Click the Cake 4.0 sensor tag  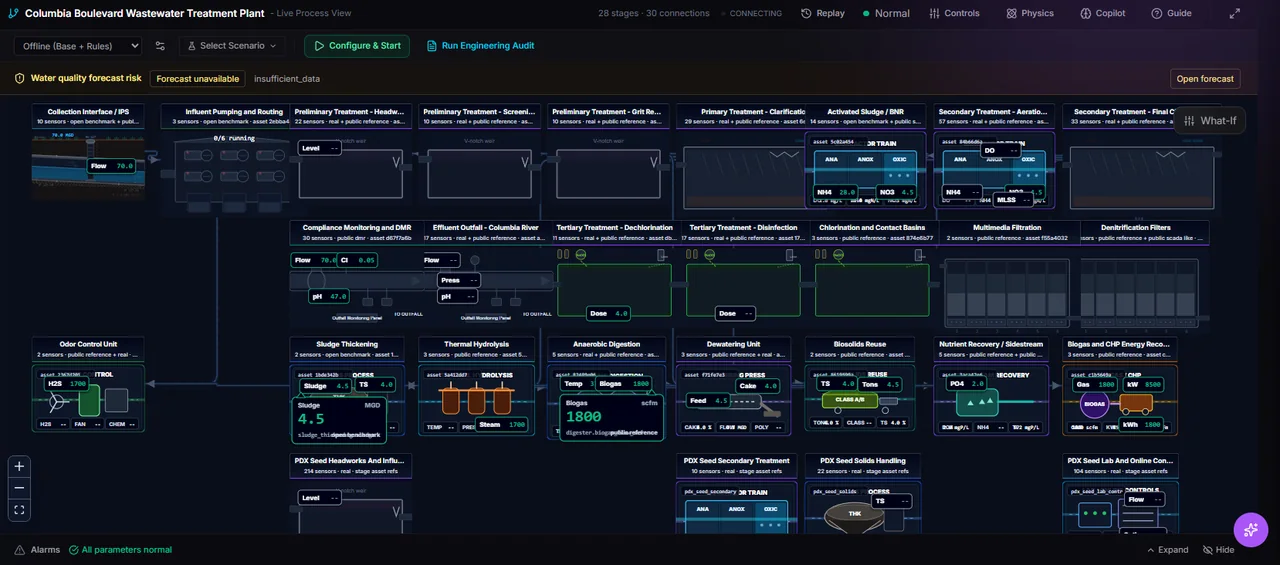click(x=760, y=385)
